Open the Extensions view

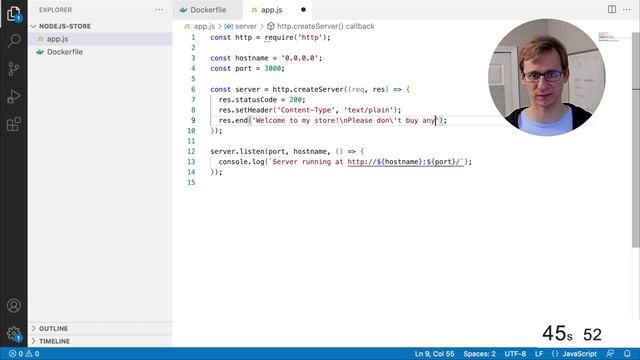(13, 124)
